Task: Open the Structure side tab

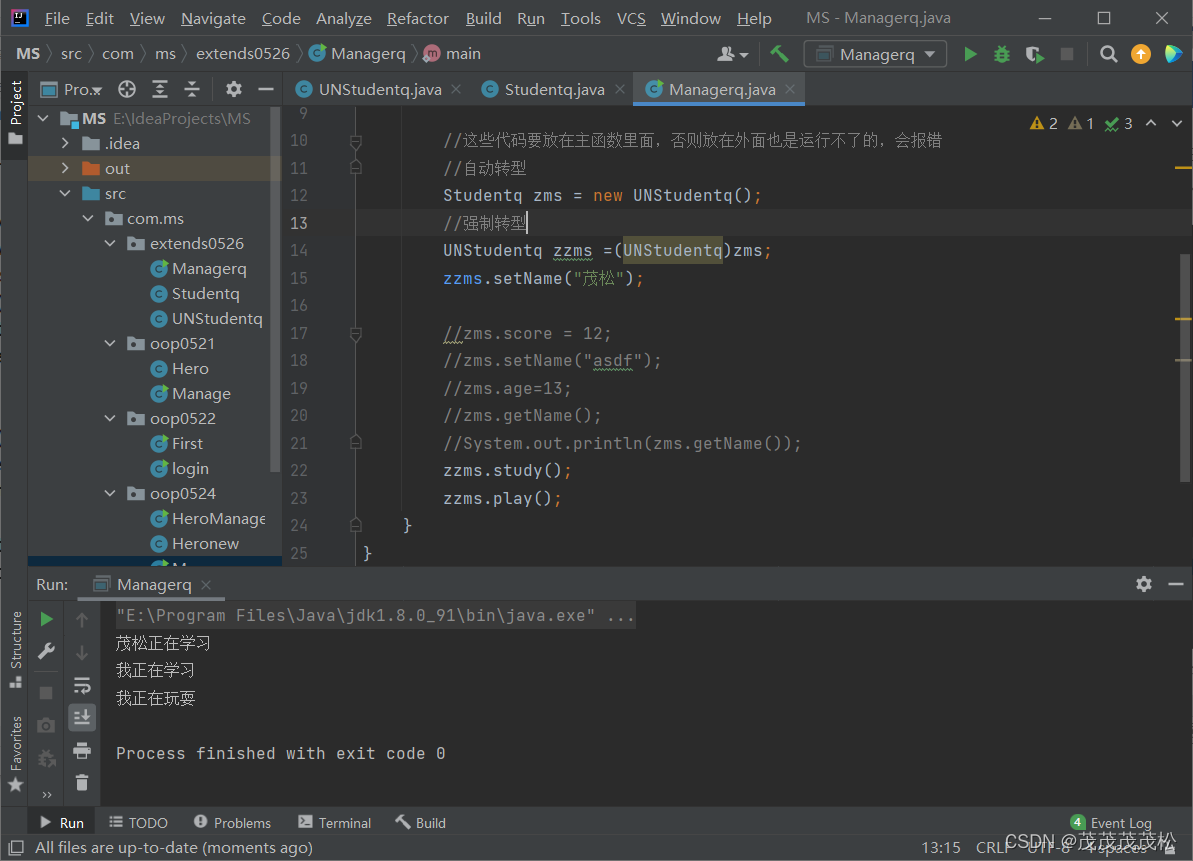Action: [15, 649]
